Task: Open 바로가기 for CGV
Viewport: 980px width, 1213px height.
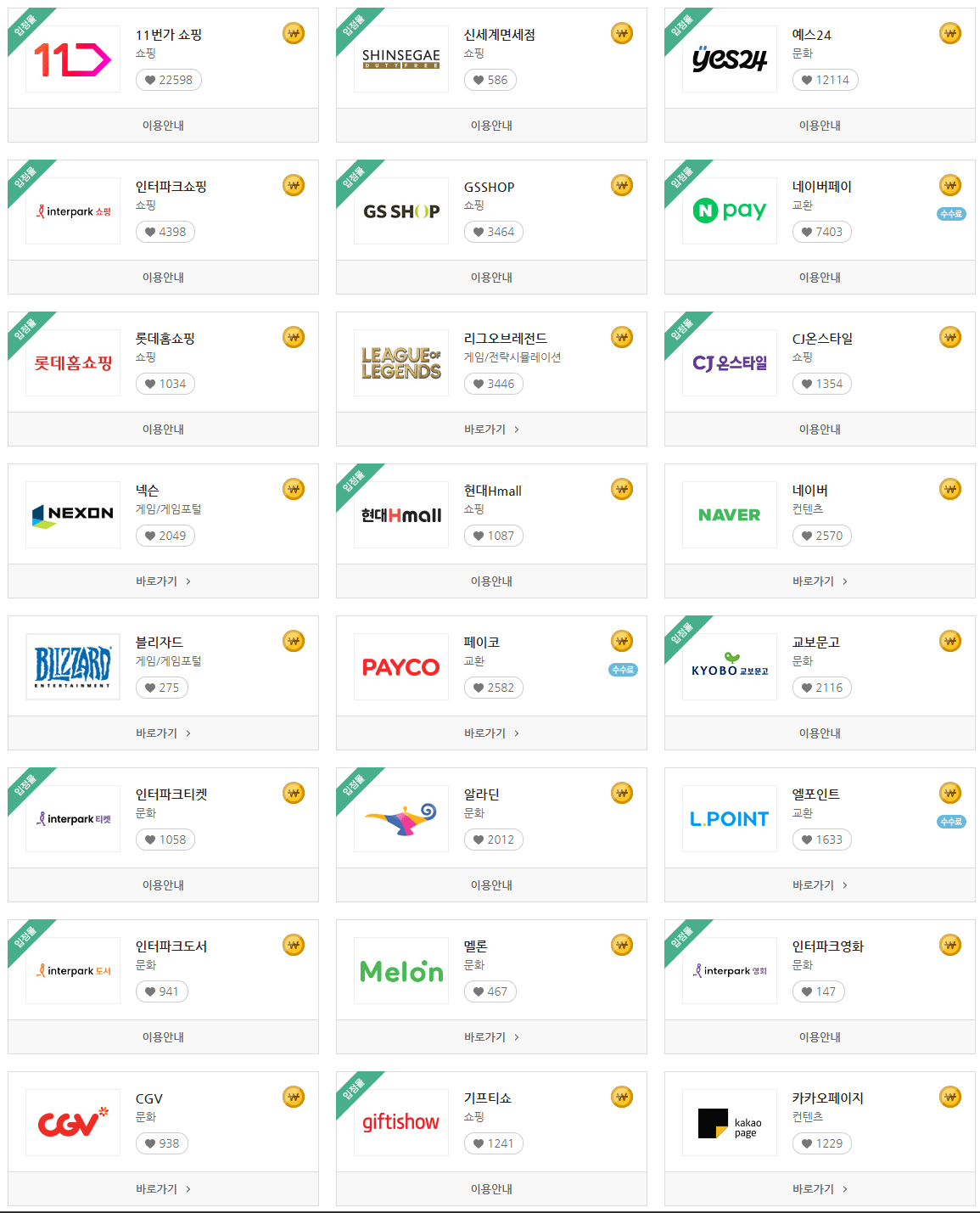Action: [163, 1189]
